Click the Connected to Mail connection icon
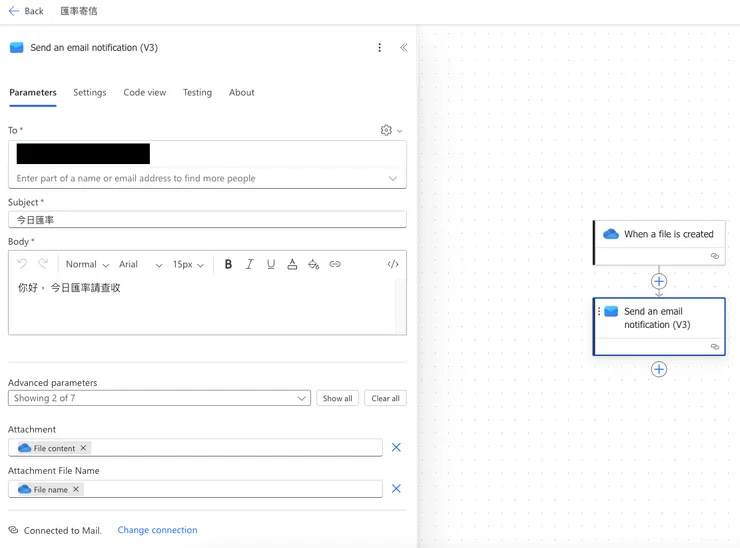The image size is (740, 548). [x=13, y=530]
